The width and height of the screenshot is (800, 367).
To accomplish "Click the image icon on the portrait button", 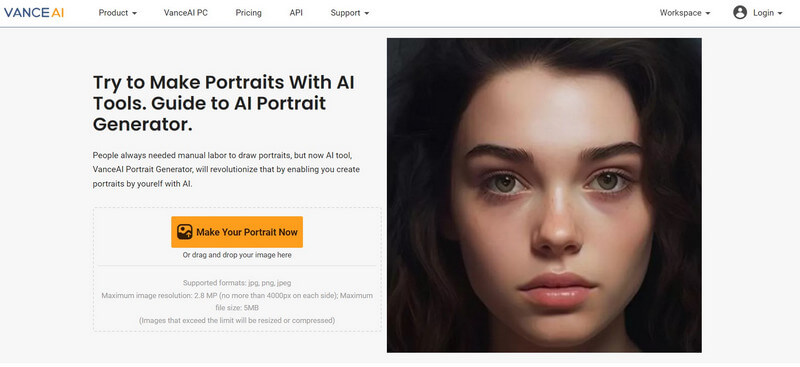I will coord(185,232).
